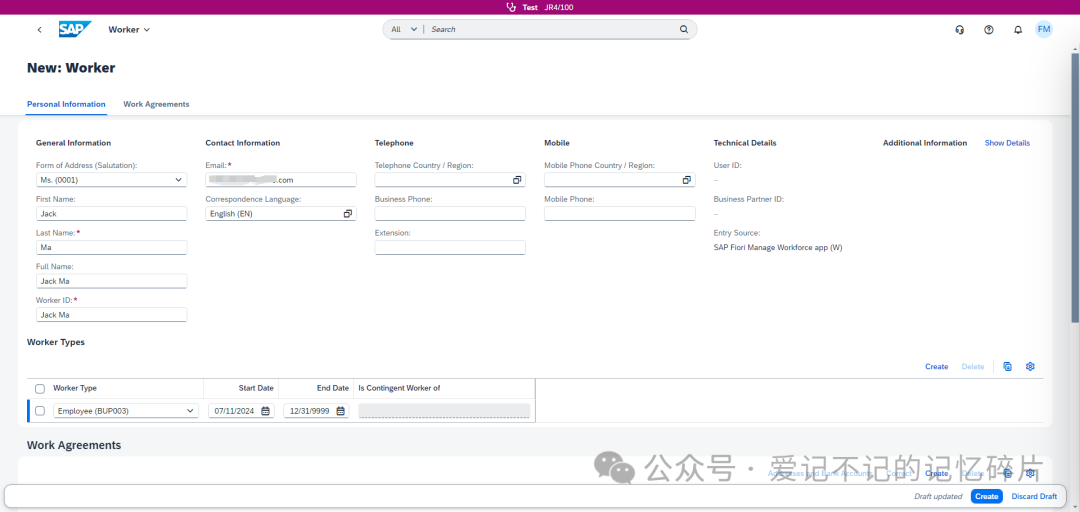This screenshot has width=1080, height=512.
Task: Go back using the back arrow
Action: 39,30
